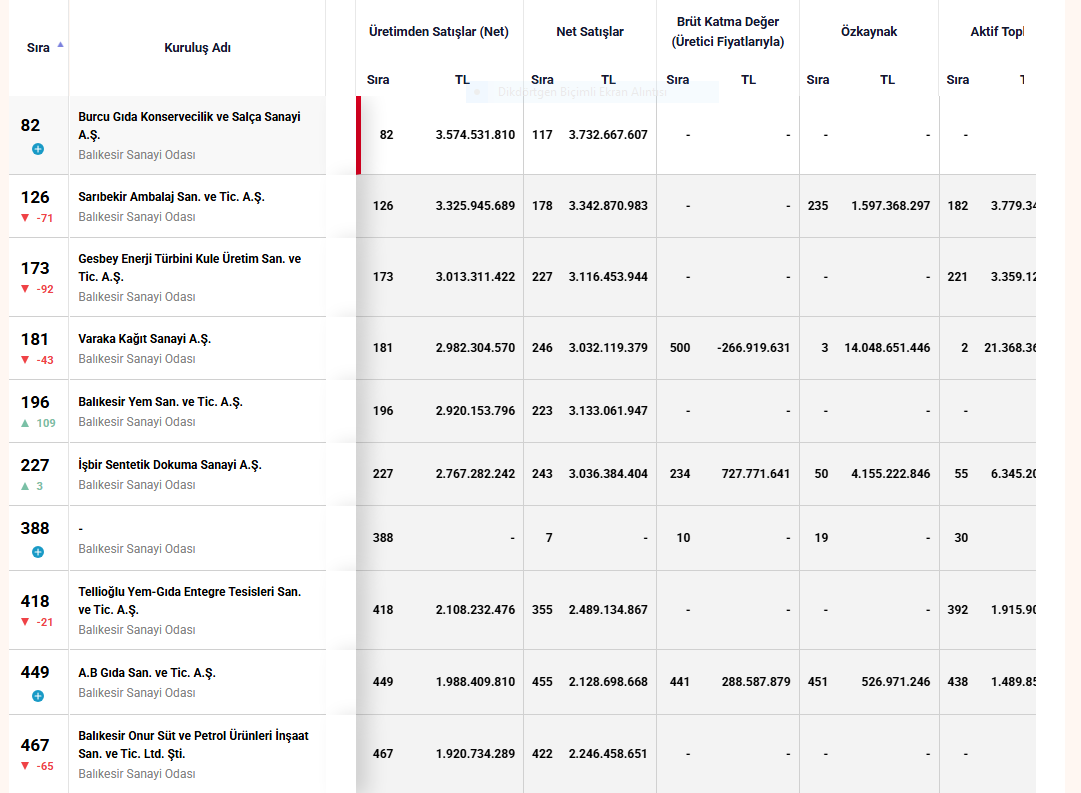1081x793 pixels.
Task: Select gross value added rank 500
Action: click(x=680, y=348)
